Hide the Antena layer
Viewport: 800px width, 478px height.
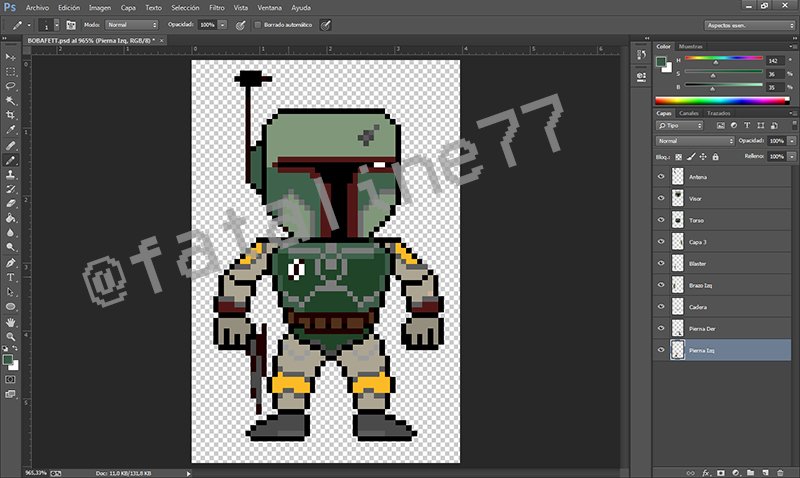pyautogui.click(x=661, y=177)
